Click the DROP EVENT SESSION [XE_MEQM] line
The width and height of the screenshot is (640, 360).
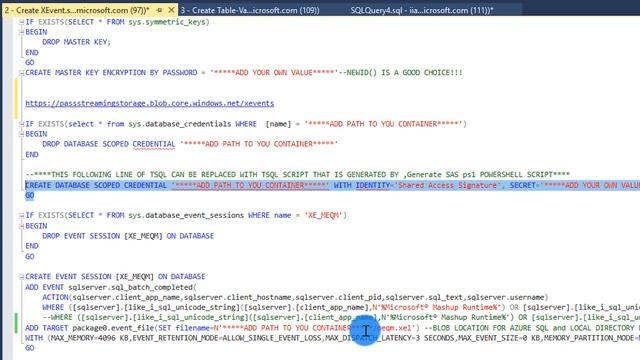coord(128,236)
